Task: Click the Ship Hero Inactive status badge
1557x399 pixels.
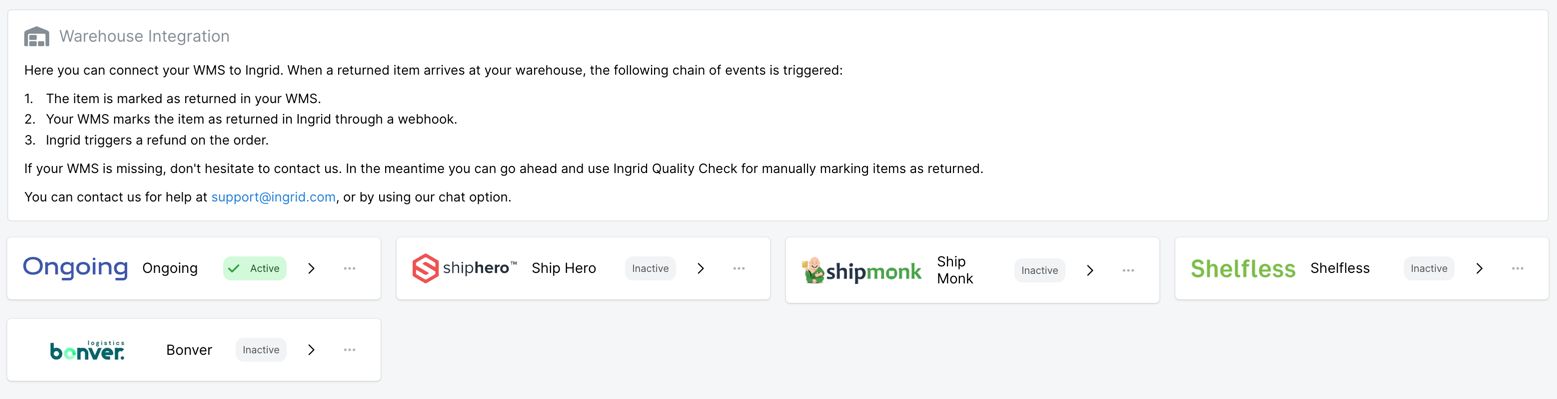Action: (650, 268)
